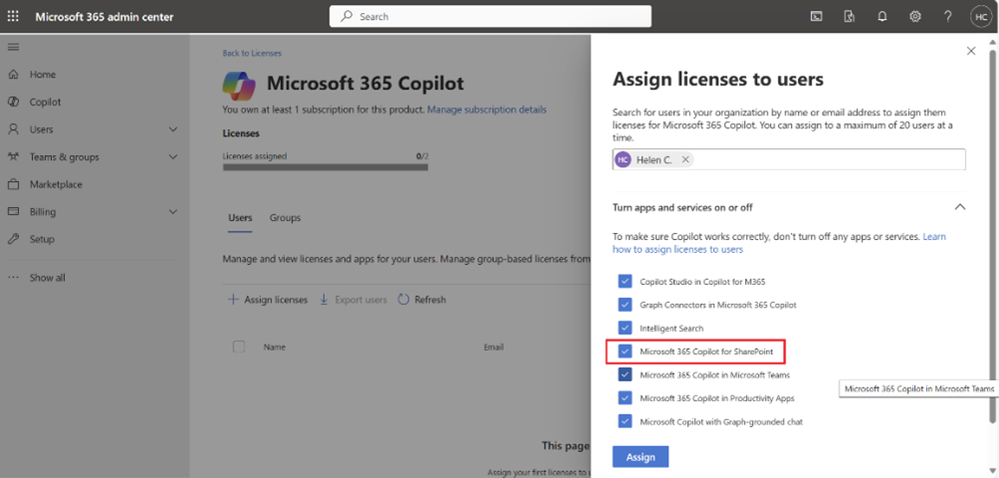Expand the Users chevron in sidebar

point(173,129)
